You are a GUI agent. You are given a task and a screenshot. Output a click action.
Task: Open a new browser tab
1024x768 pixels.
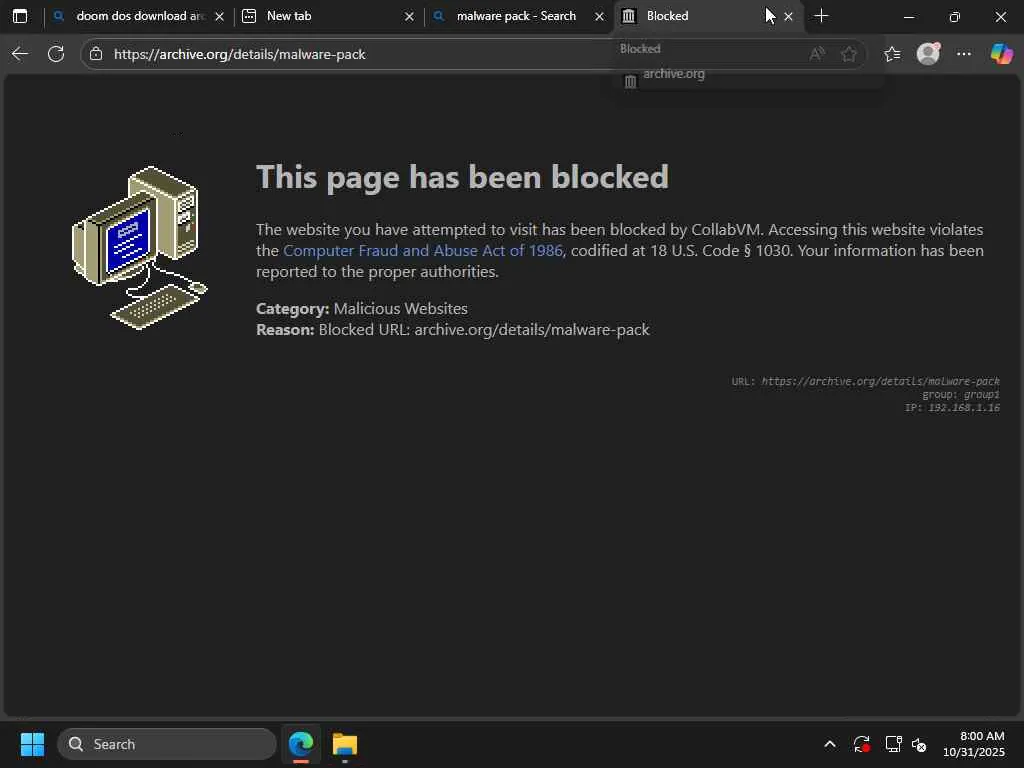[822, 16]
